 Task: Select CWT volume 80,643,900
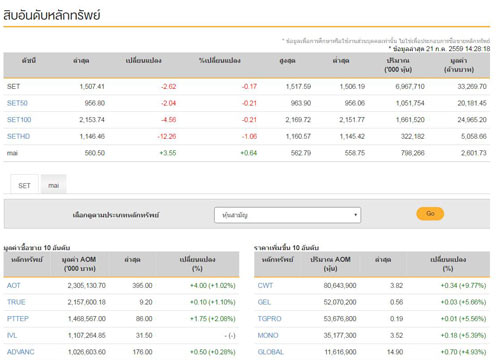pos(340,285)
